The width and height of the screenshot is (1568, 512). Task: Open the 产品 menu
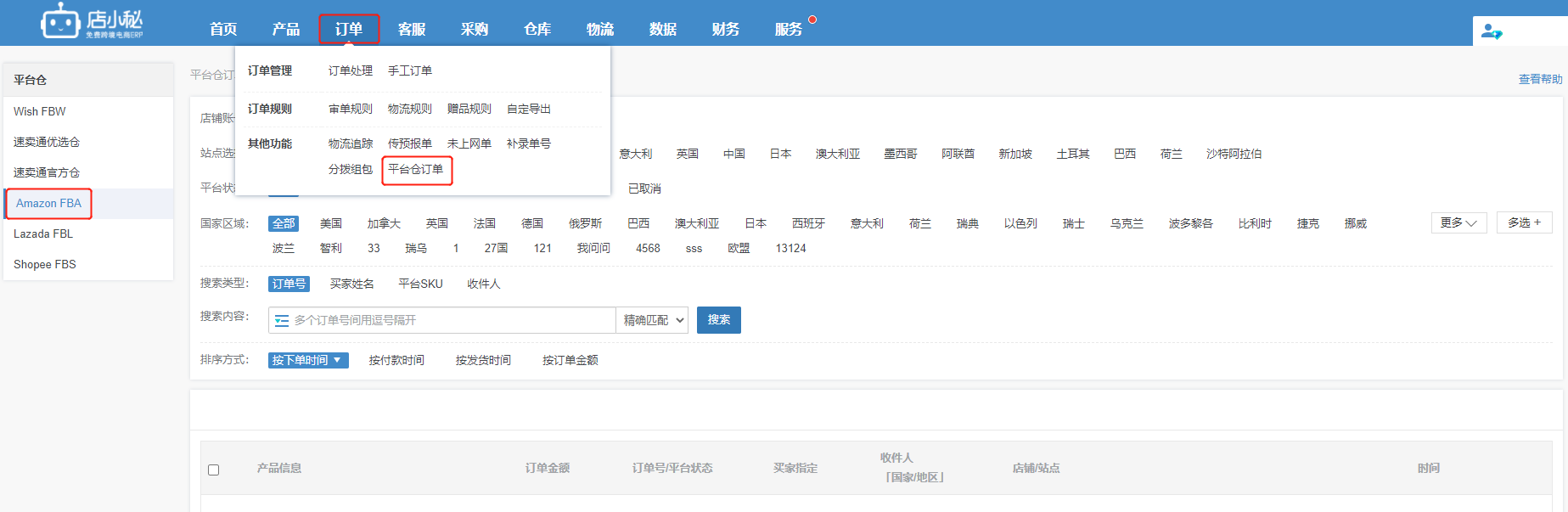(x=286, y=29)
